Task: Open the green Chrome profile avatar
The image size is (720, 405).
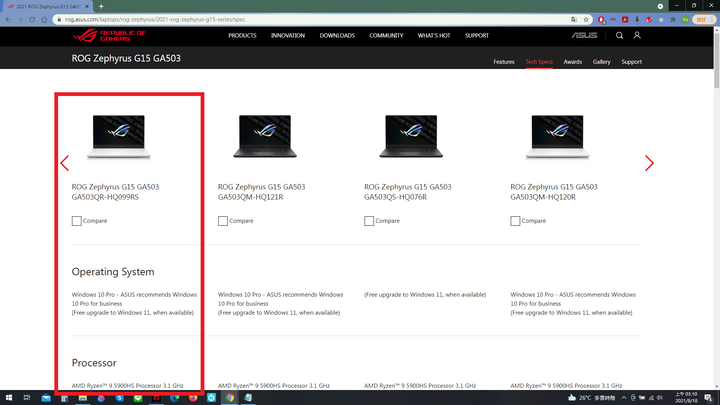Action: pyautogui.click(x=685, y=19)
